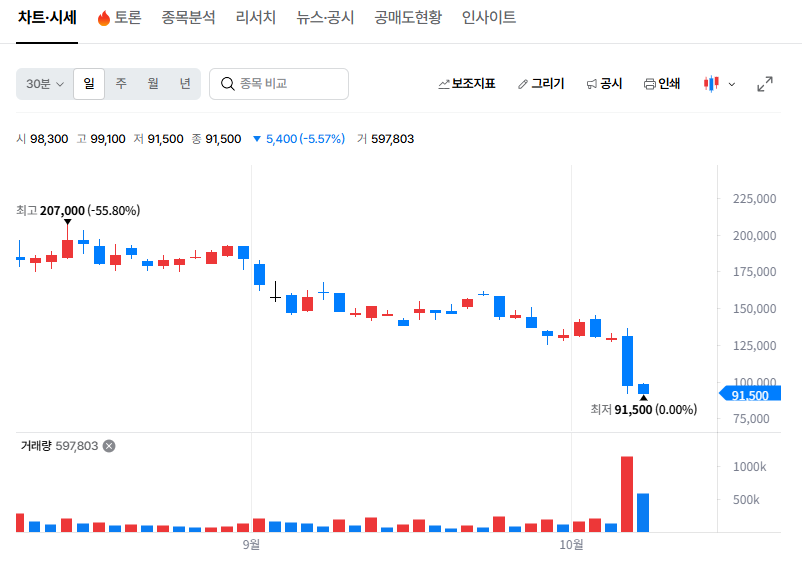
Task: Open the 뉴스·공시 tab
Action: tap(325, 17)
